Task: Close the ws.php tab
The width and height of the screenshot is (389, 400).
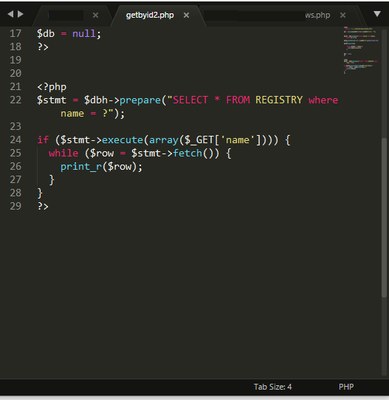Action: 343,15
